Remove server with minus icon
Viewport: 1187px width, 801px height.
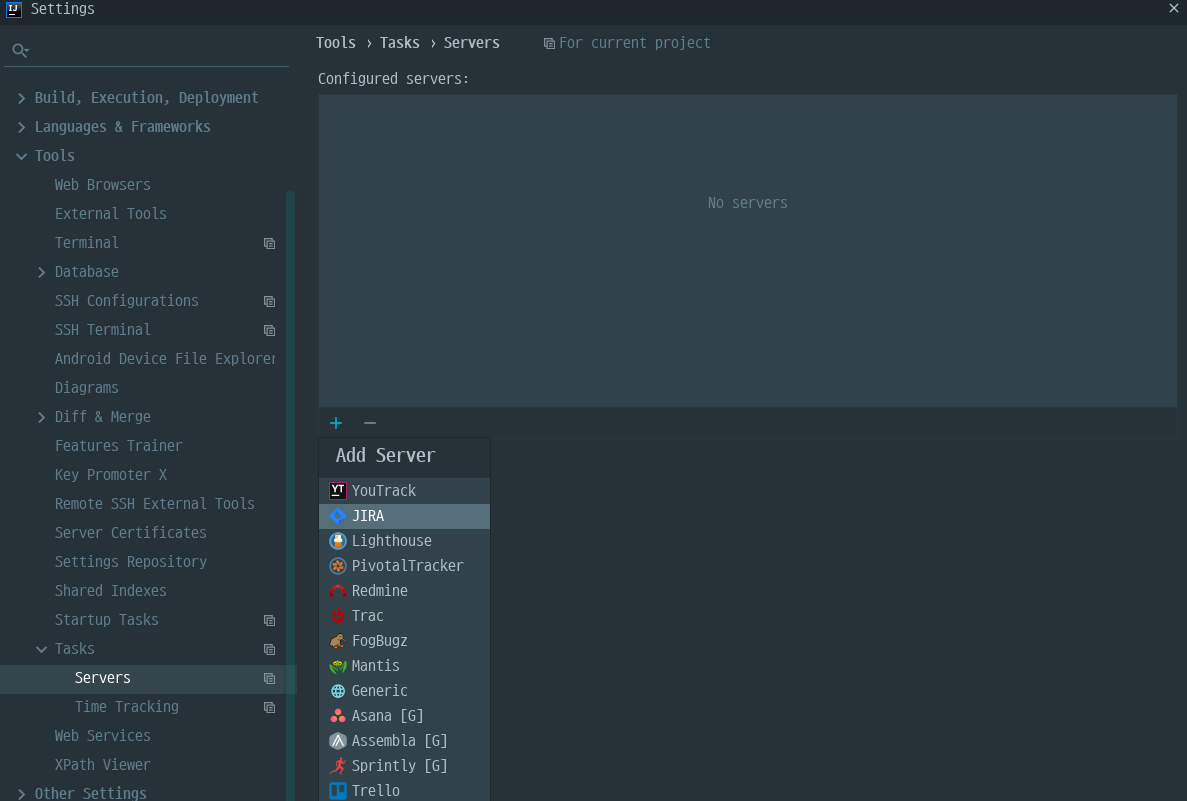(369, 423)
